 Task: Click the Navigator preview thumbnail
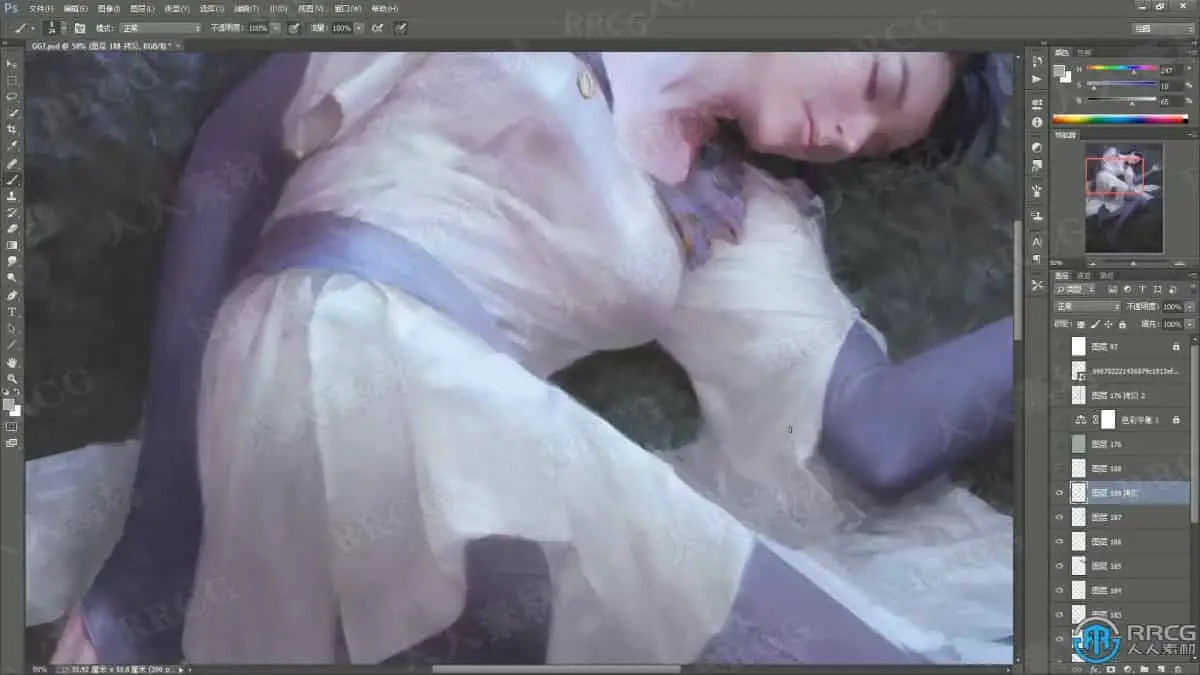1124,198
